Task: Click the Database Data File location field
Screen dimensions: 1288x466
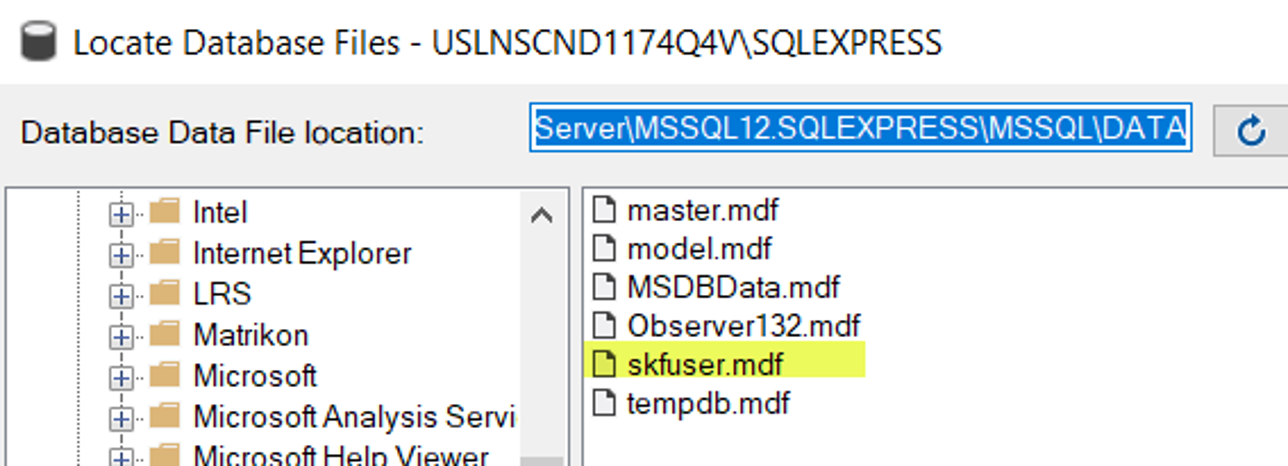Action: (x=861, y=129)
